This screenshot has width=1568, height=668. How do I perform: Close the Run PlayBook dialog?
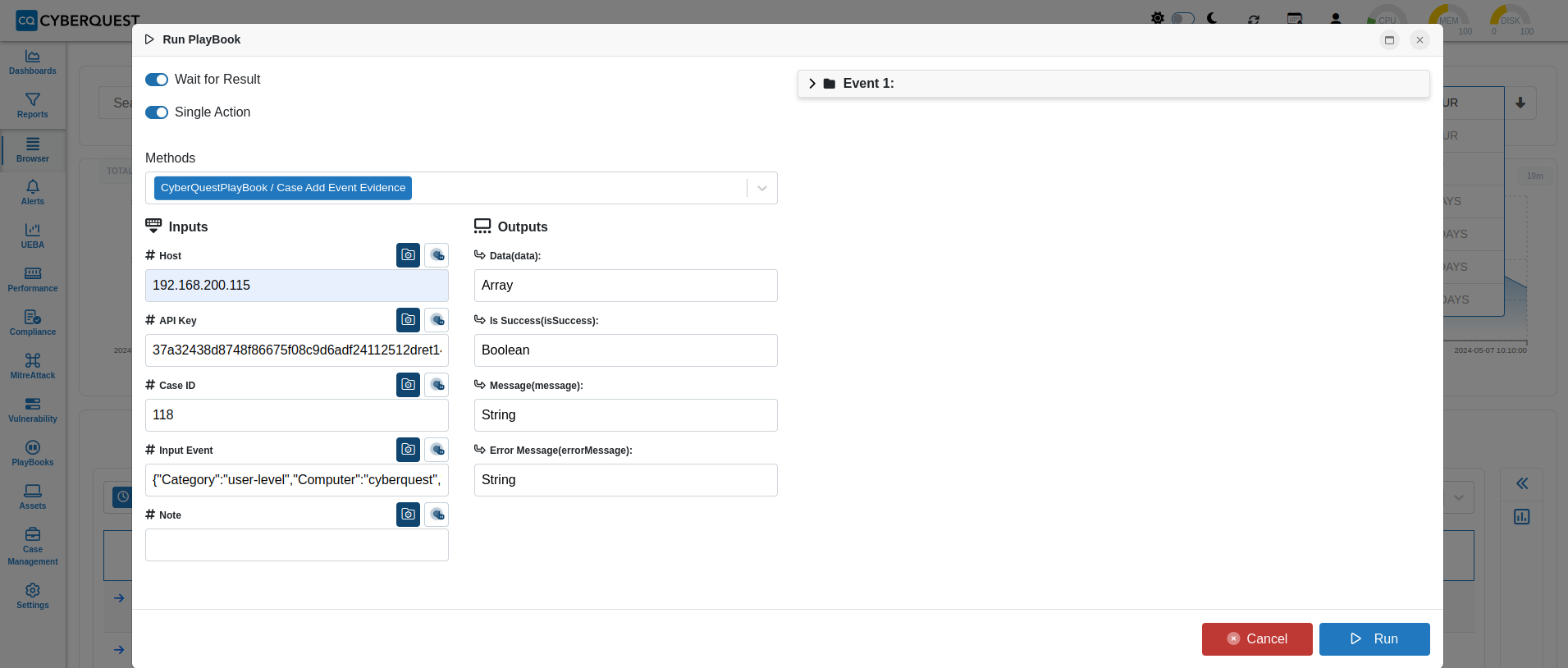click(1419, 40)
